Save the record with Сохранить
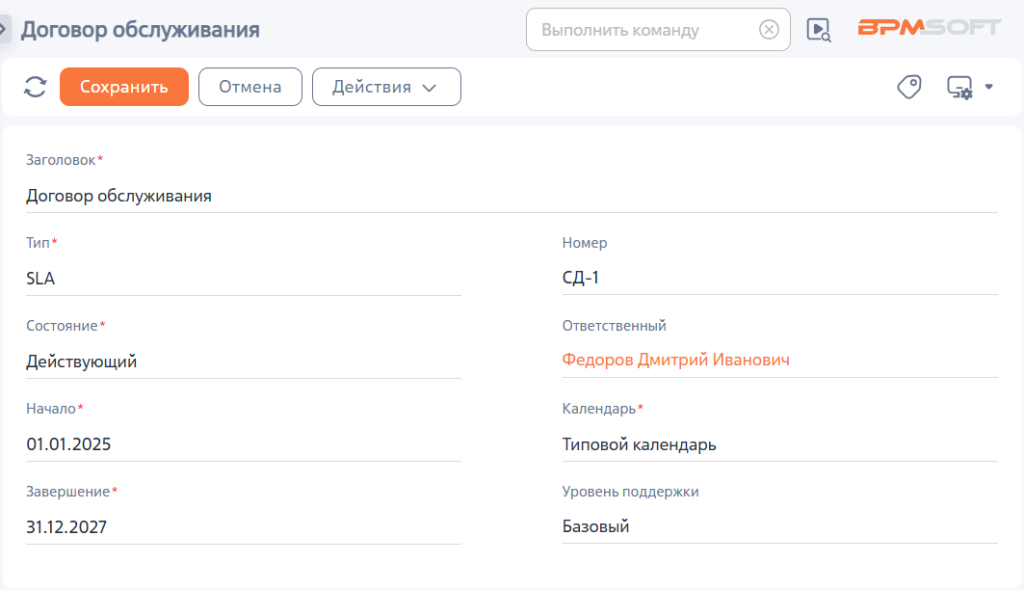The image size is (1024, 590). (124, 87)
